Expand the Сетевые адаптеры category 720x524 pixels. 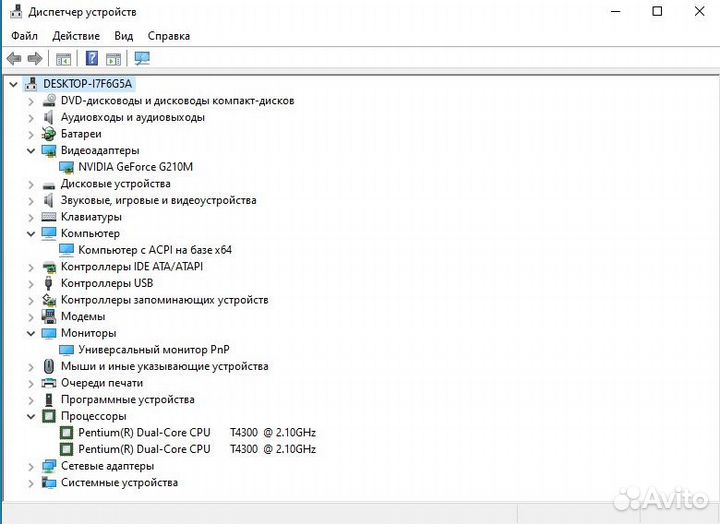31,467
